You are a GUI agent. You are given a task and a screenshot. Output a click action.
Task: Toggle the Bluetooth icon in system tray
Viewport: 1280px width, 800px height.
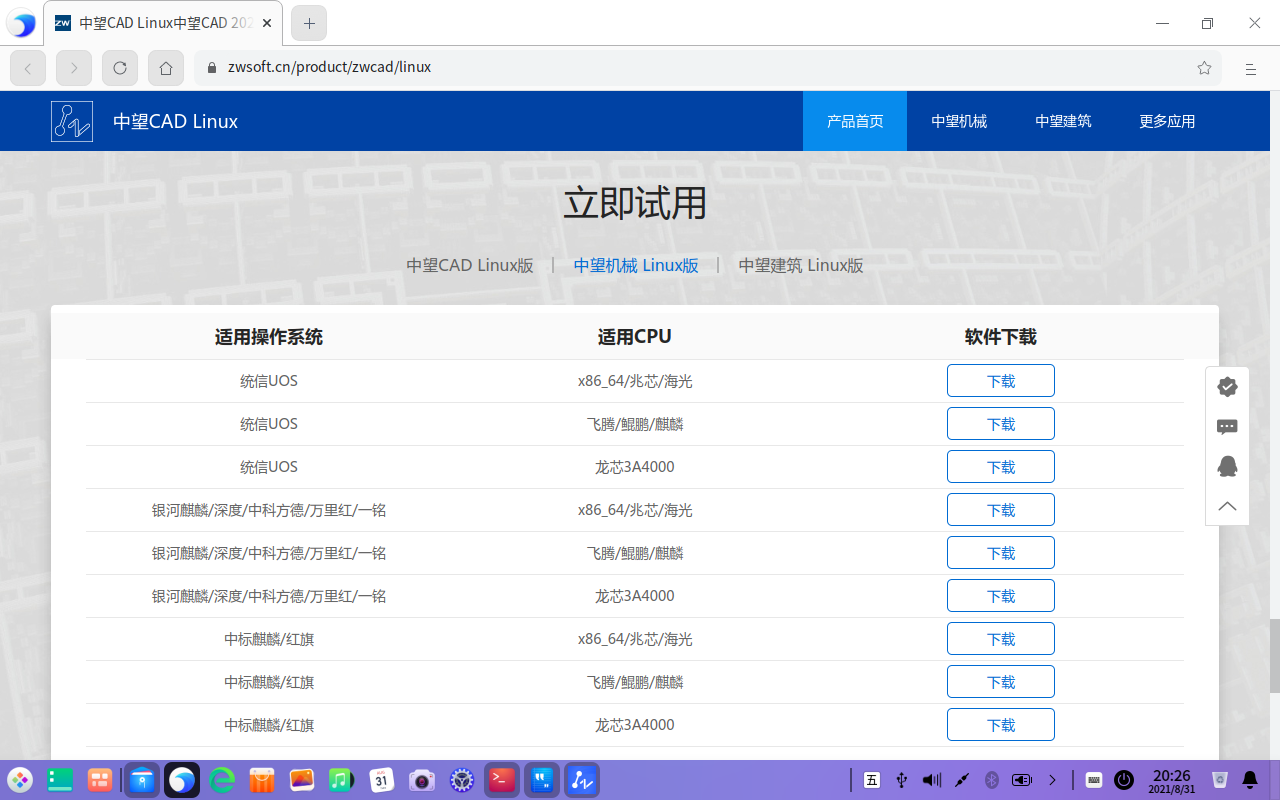tap(992, 779)
